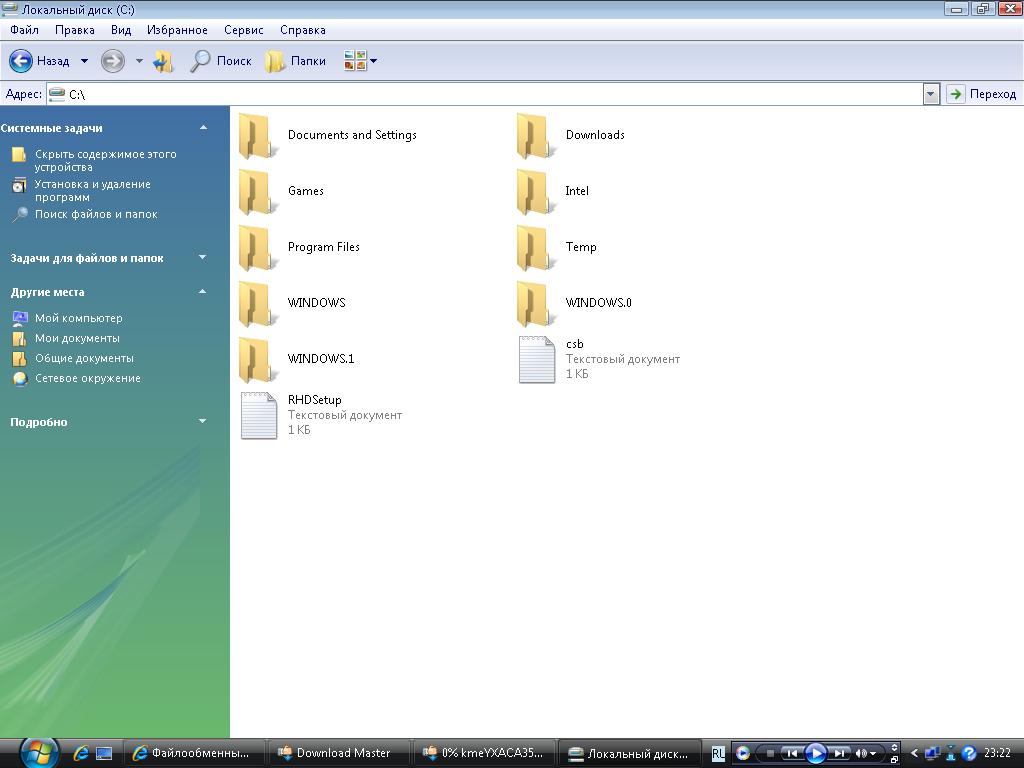The image size is (1024, 768).
Task: Open the media player volume dropdown arrow
Action: coord(873,754)
